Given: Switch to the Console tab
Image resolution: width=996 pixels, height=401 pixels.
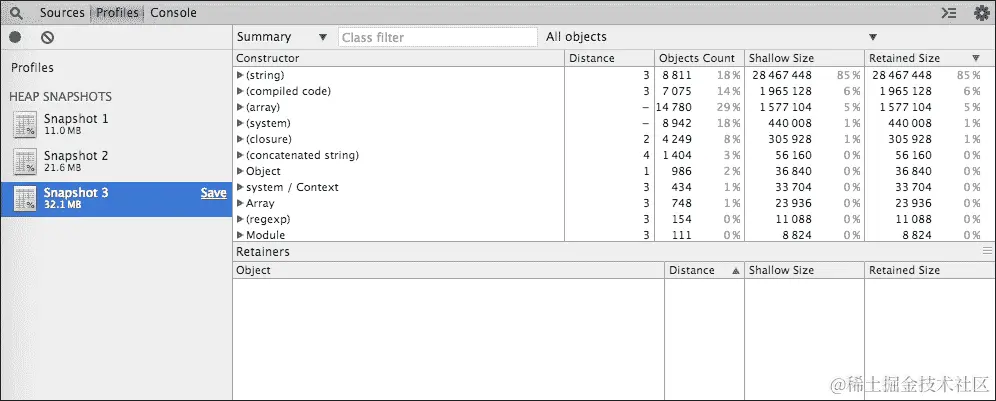Looking at the screenshot, I should click(173, 13).
